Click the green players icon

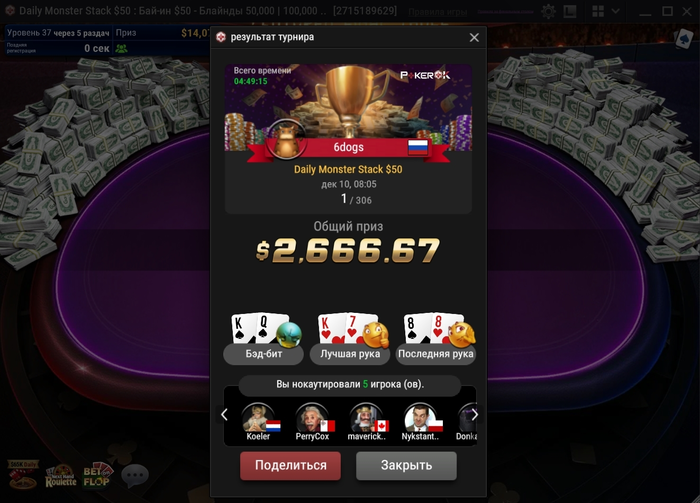pyautogui.click(x=121, y=48)
